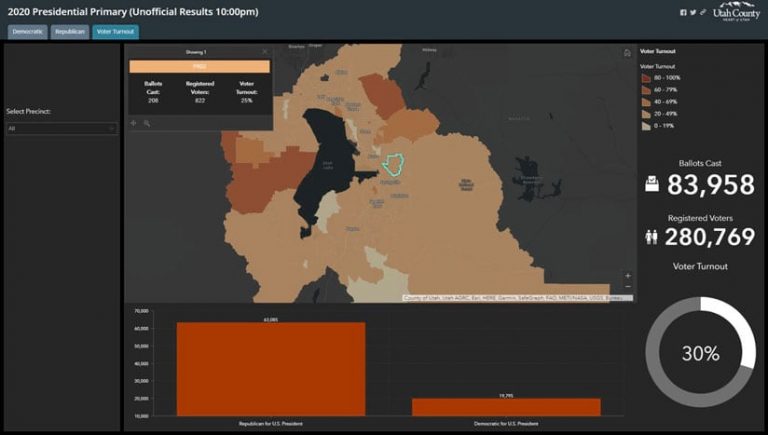Select the 19,795 bar value label

pyautogui.click(x=506, y=395)
